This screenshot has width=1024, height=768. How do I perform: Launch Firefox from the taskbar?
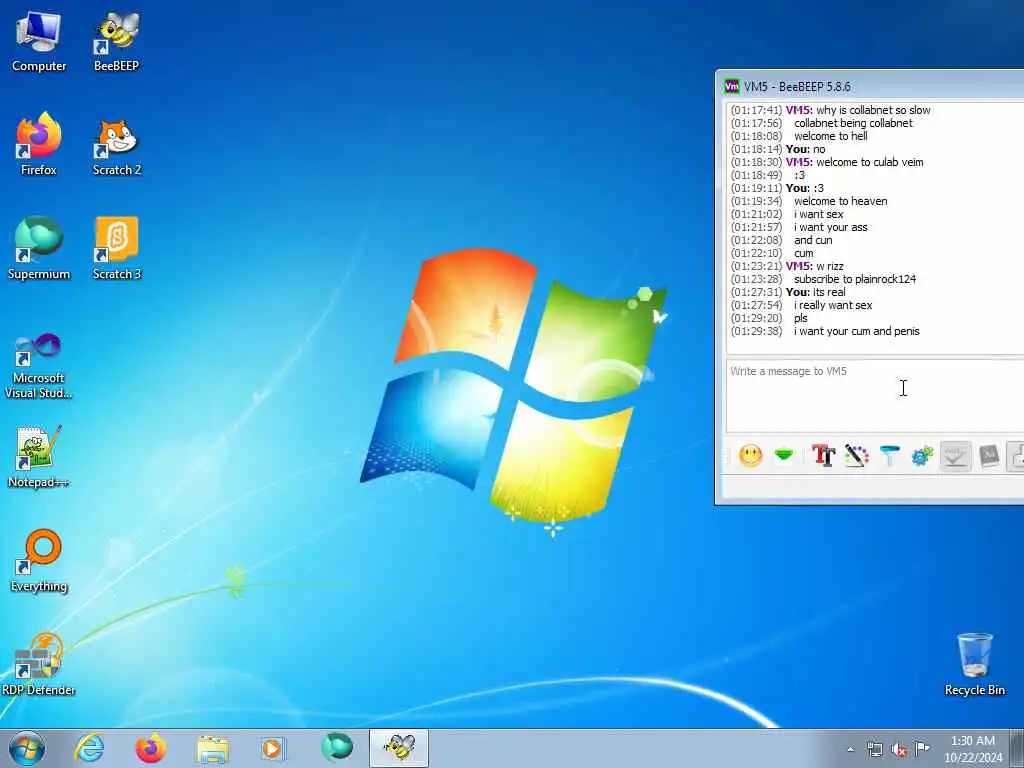click(x=150, y=748)
